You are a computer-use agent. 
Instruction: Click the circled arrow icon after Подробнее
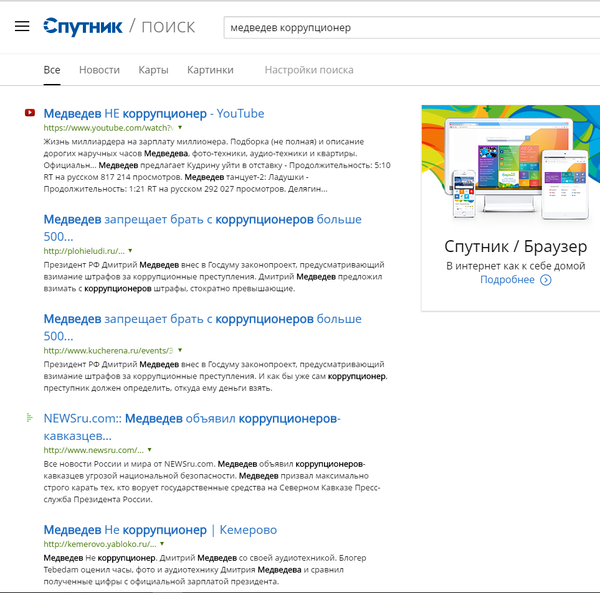[x=545, y=280]
